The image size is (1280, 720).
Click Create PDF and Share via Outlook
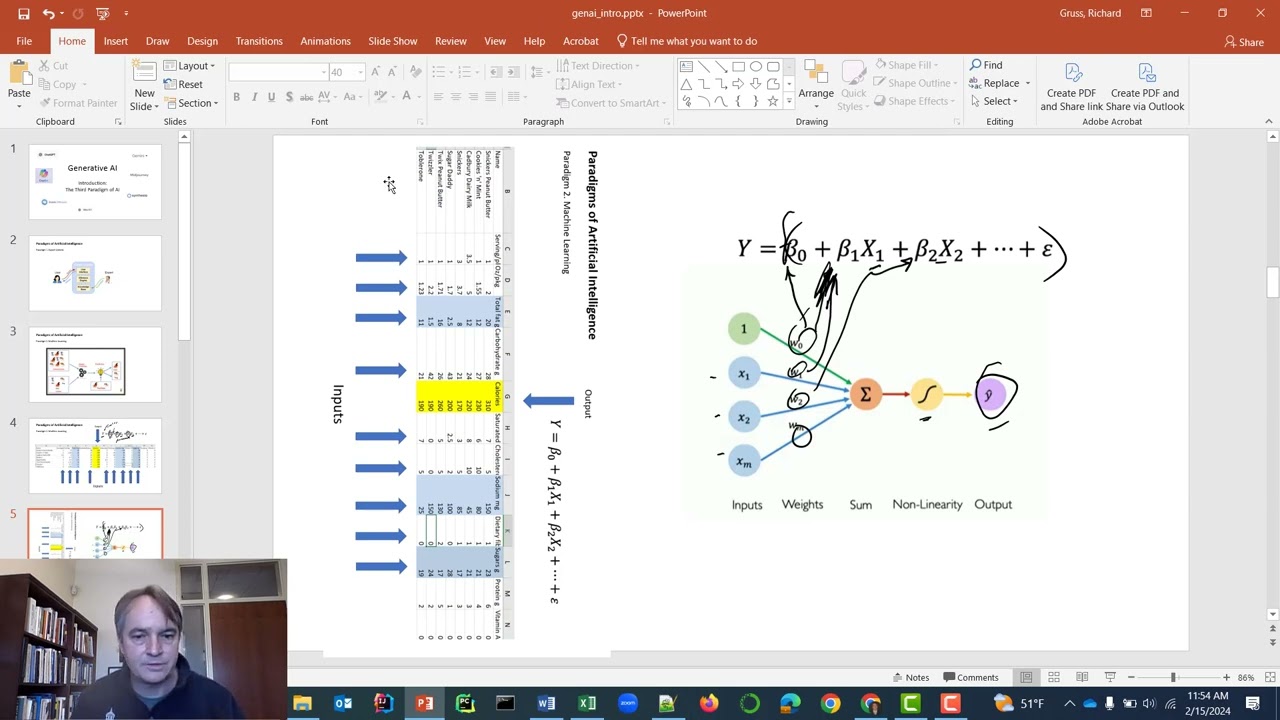pyautogui.click(x=1145, y=87)
